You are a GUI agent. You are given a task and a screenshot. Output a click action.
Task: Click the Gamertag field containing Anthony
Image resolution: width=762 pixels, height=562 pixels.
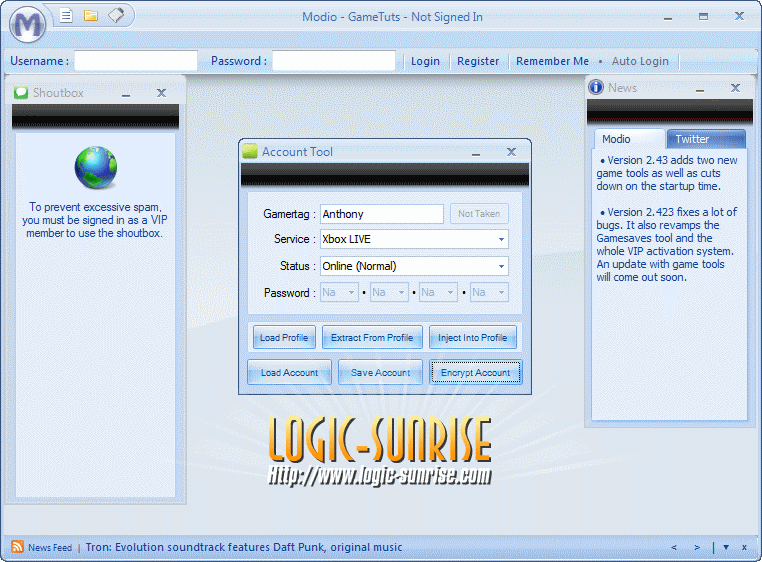[381, 214]
